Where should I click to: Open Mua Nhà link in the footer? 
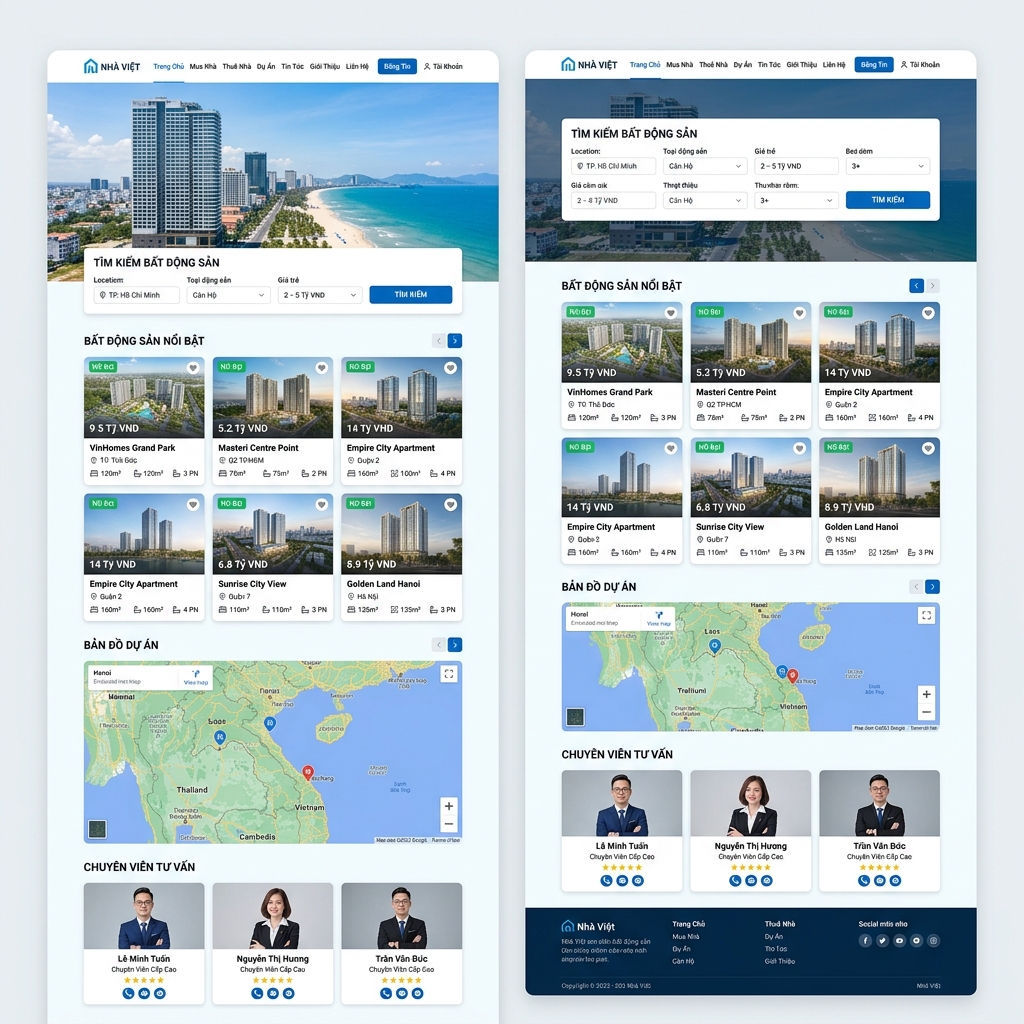pos(686,936)
